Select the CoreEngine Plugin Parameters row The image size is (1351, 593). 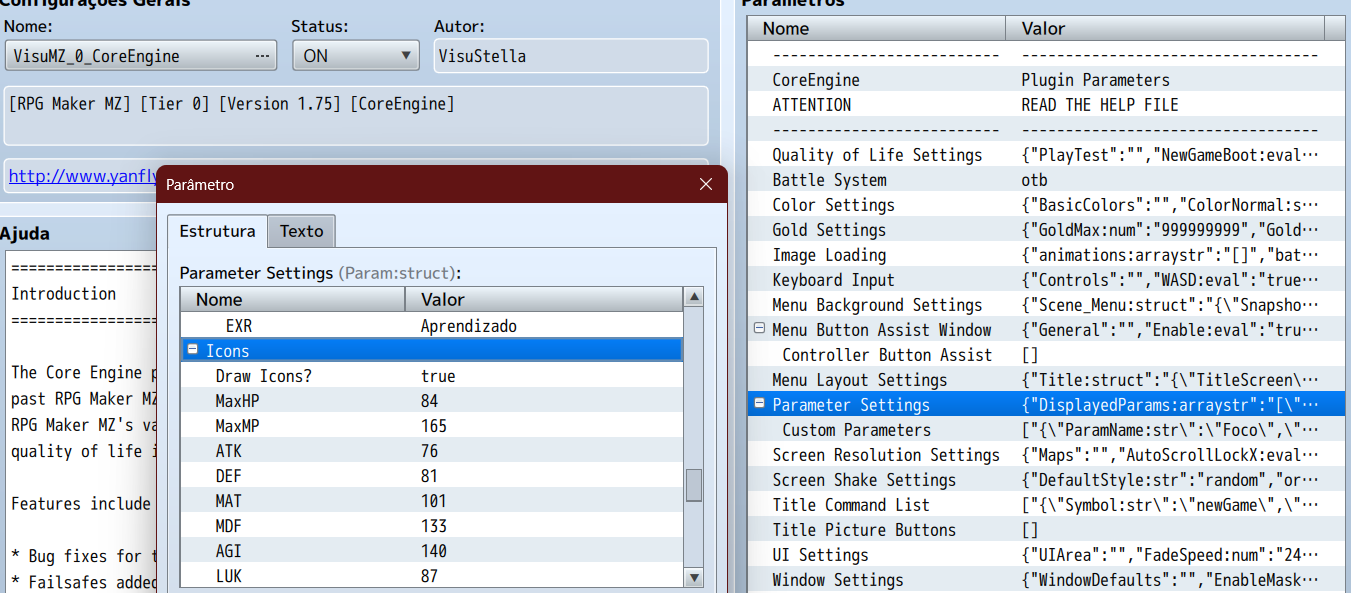[1046, 80]
